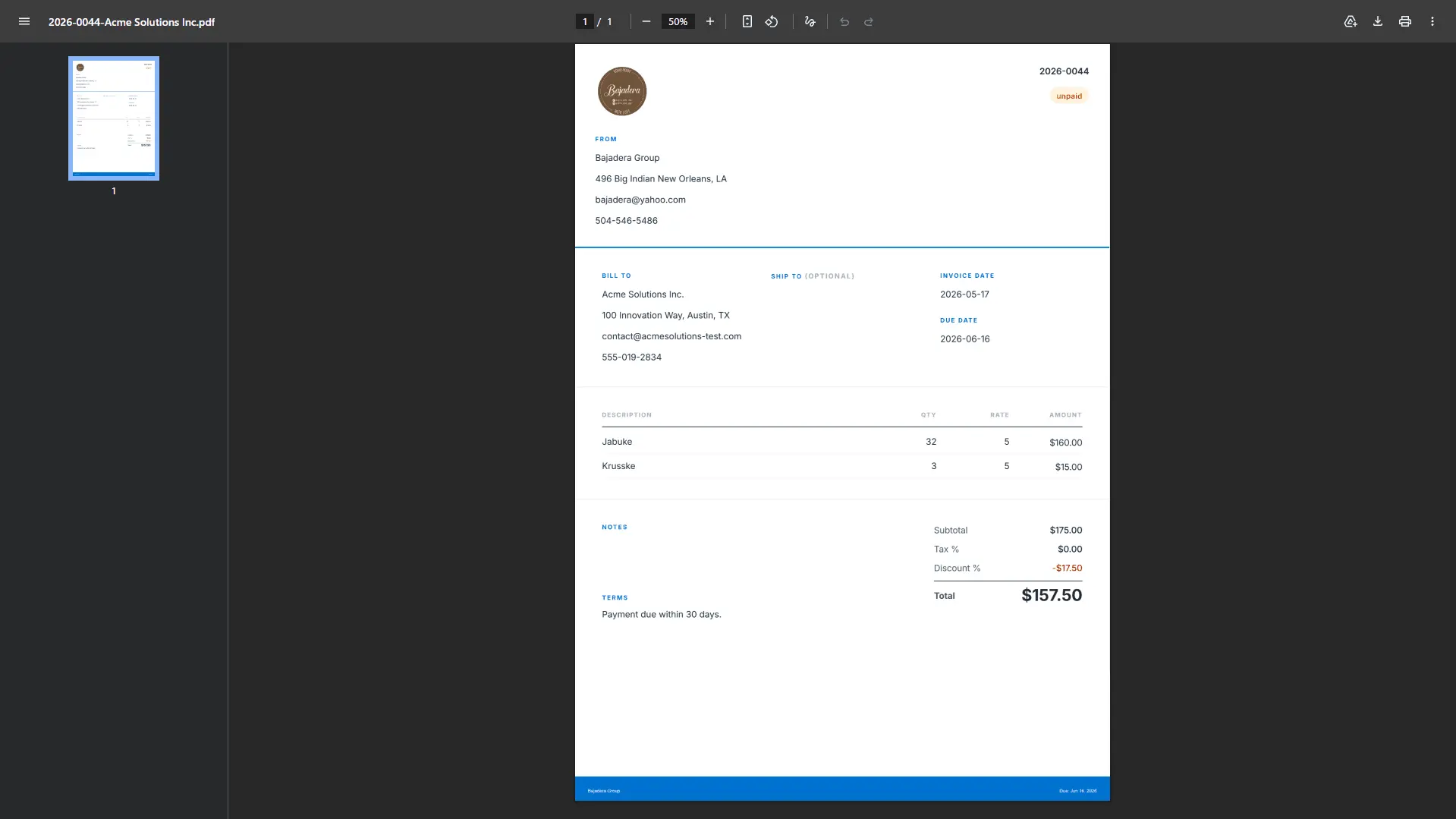1456x819 pixels.
Task: Click the tax value $0.00
Action: (1070, 549)
